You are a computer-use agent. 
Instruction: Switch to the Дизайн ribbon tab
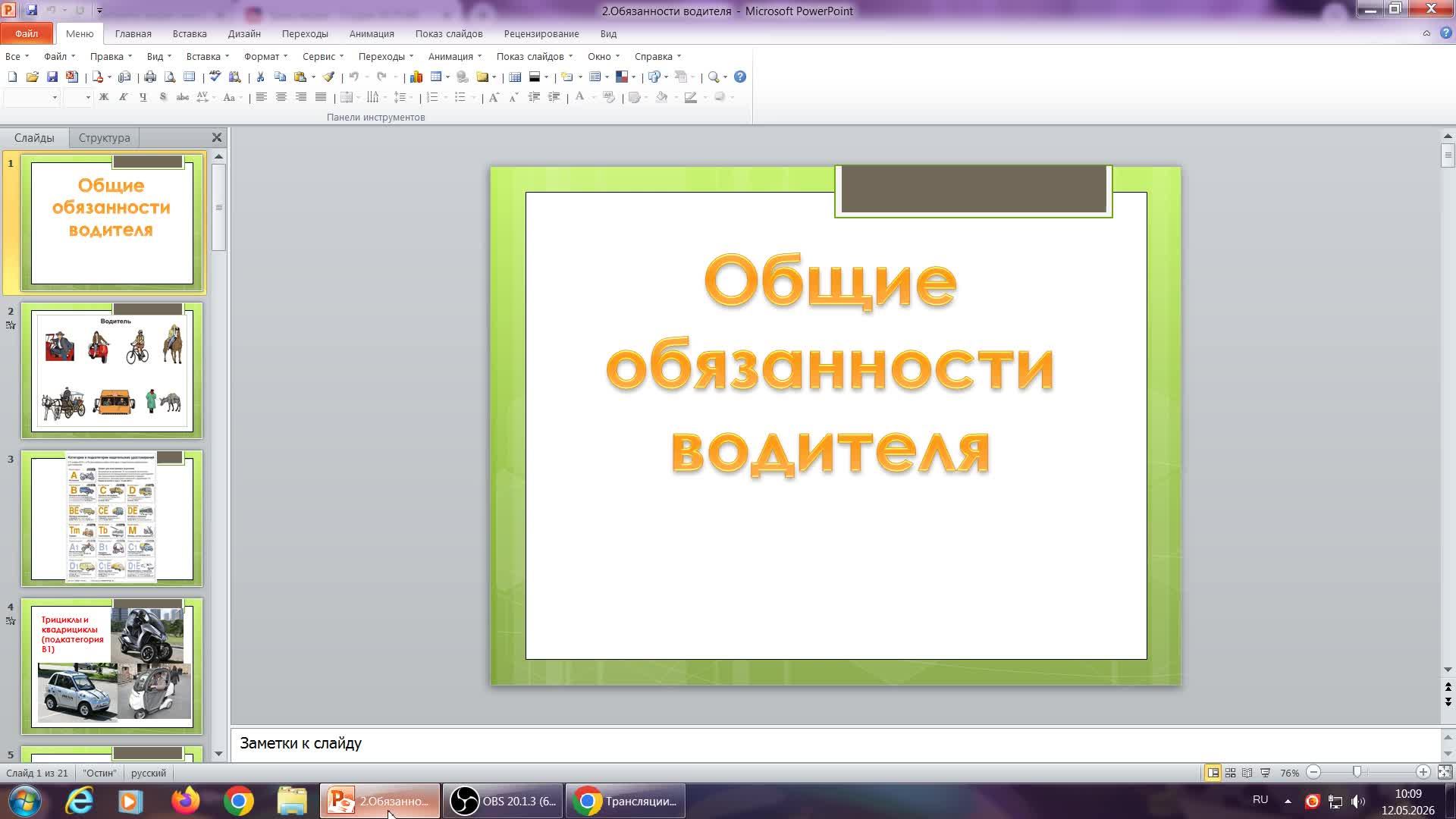click(244, 33)
